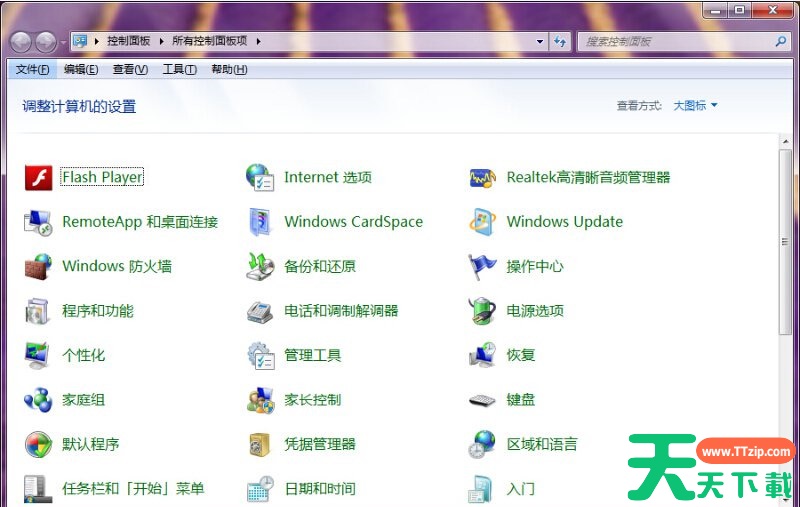Viewport: 800px width, 507px height.
Task: Click the Internet 选项 globe icon
Action: pyautogui.click(x=260, y=178)
